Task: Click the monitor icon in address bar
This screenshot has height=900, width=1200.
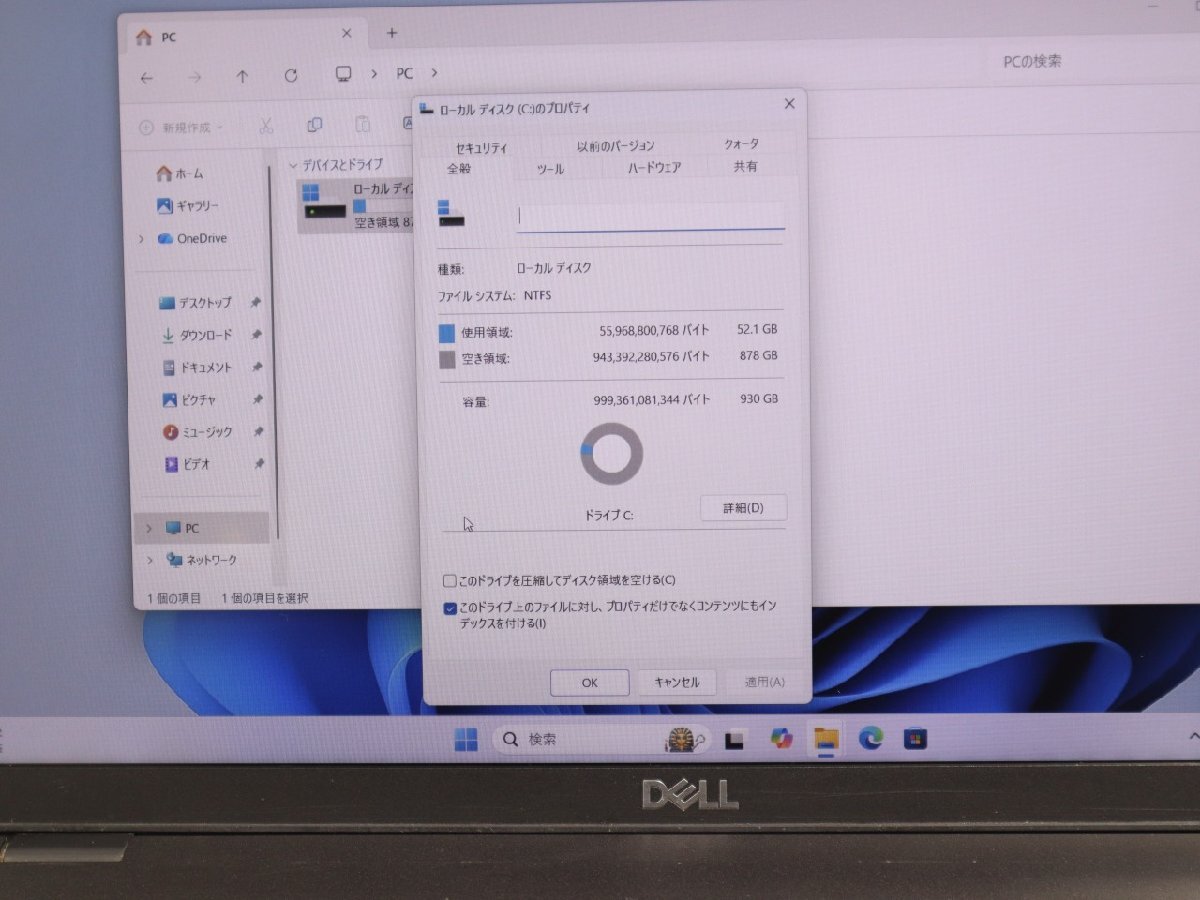Action: [343, 74]
